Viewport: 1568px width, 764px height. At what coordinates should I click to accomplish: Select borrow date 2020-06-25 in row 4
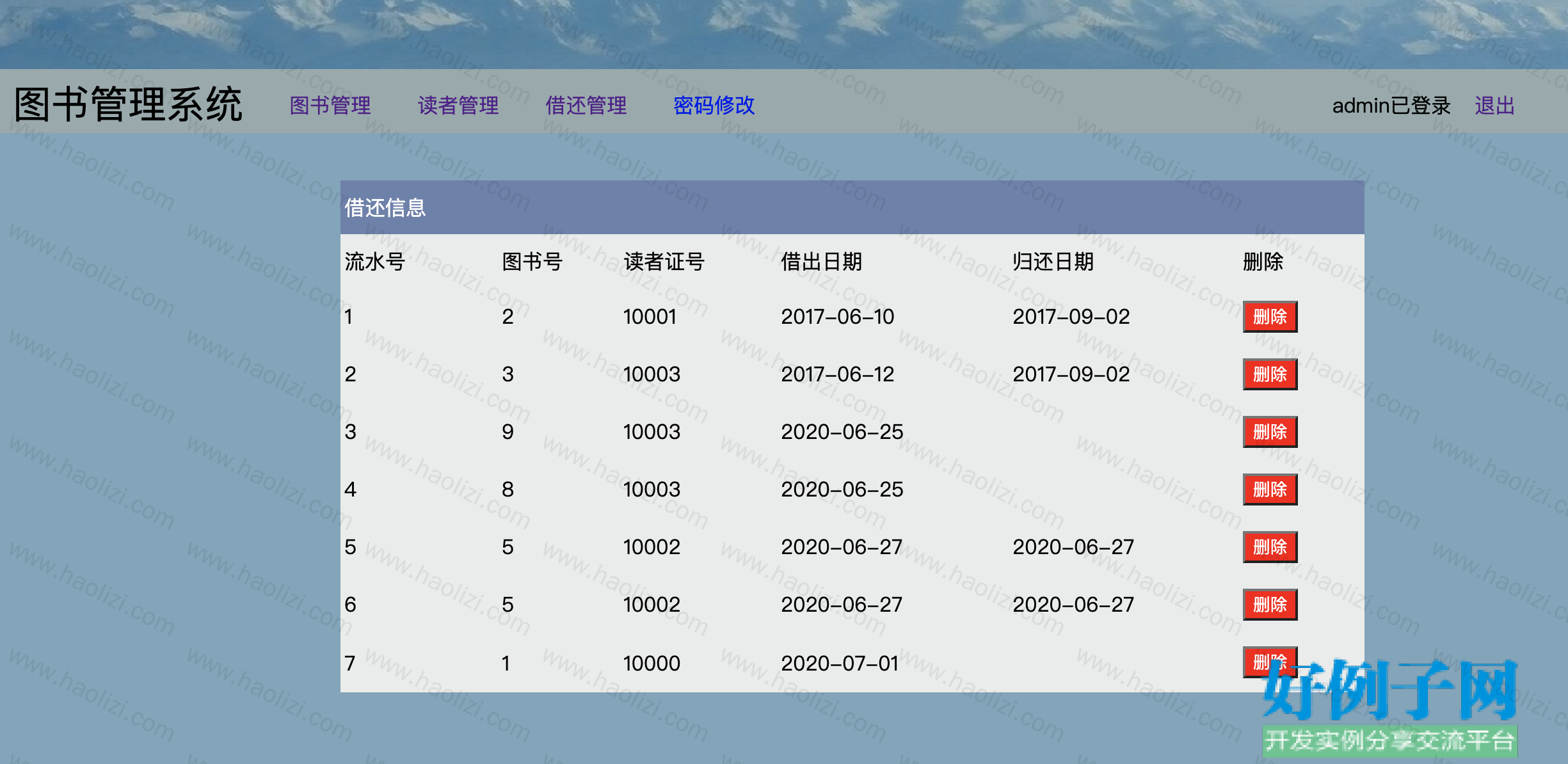[842, 489]
